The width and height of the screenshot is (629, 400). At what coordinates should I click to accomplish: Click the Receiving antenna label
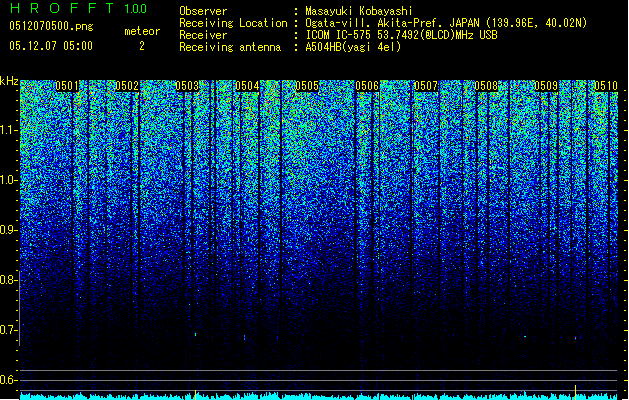coord(230,47)
